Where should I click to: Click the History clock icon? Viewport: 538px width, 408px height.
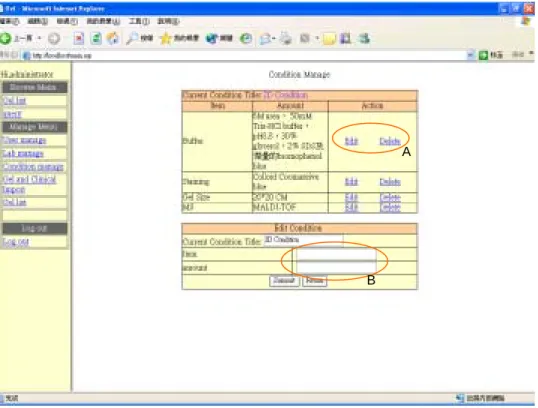tap(246, 38)
